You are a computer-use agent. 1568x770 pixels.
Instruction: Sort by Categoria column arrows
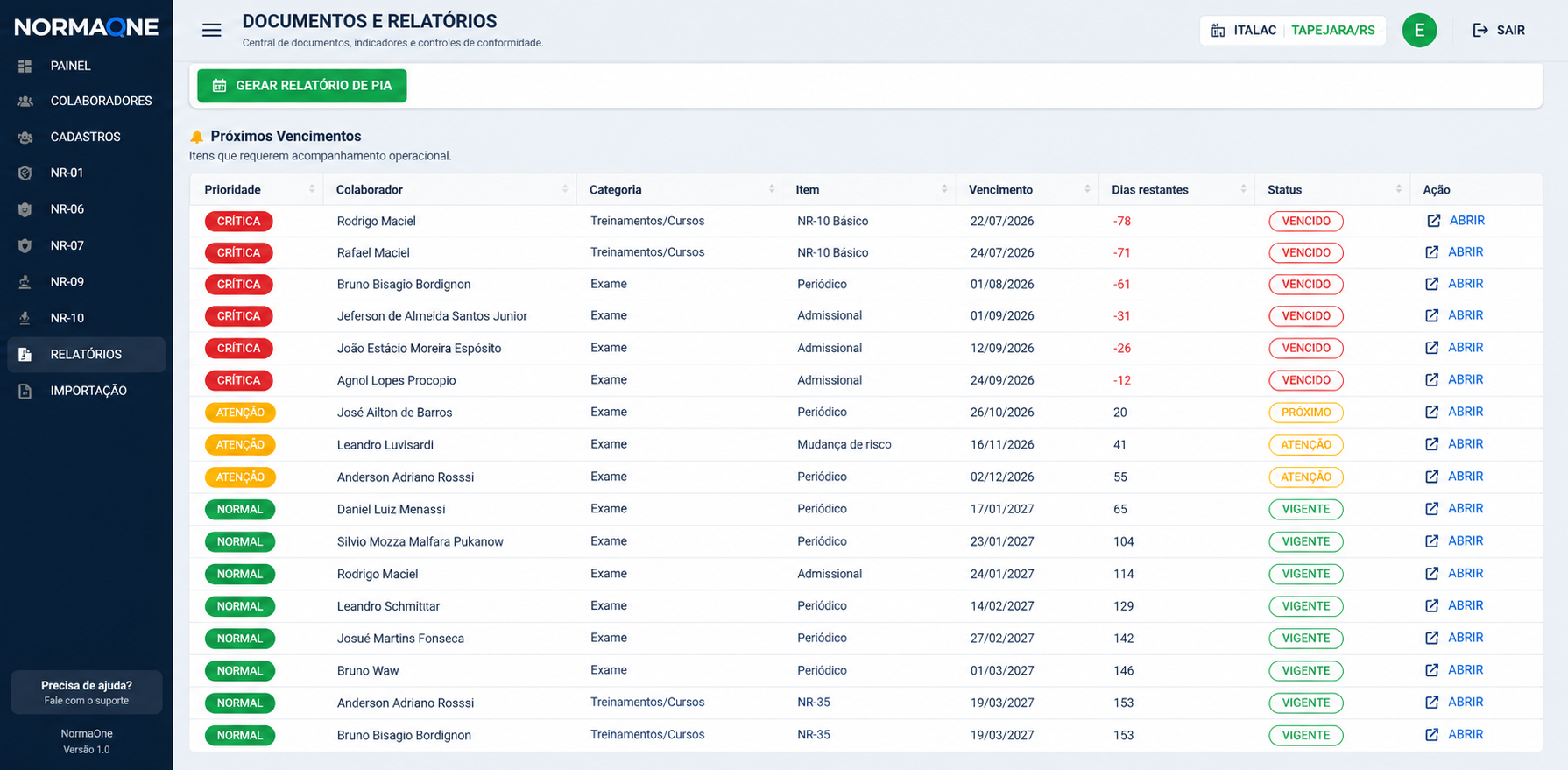(772, 189)
